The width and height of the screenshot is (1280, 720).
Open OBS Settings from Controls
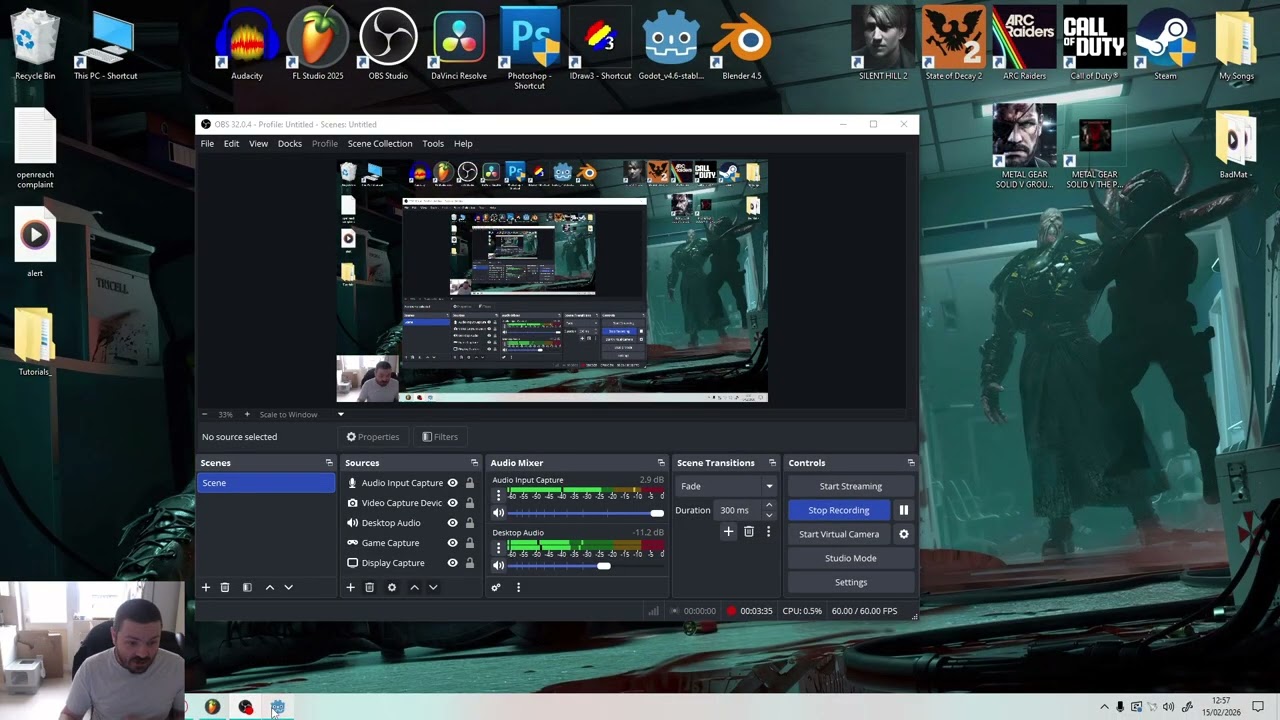[x=851, y=582]
